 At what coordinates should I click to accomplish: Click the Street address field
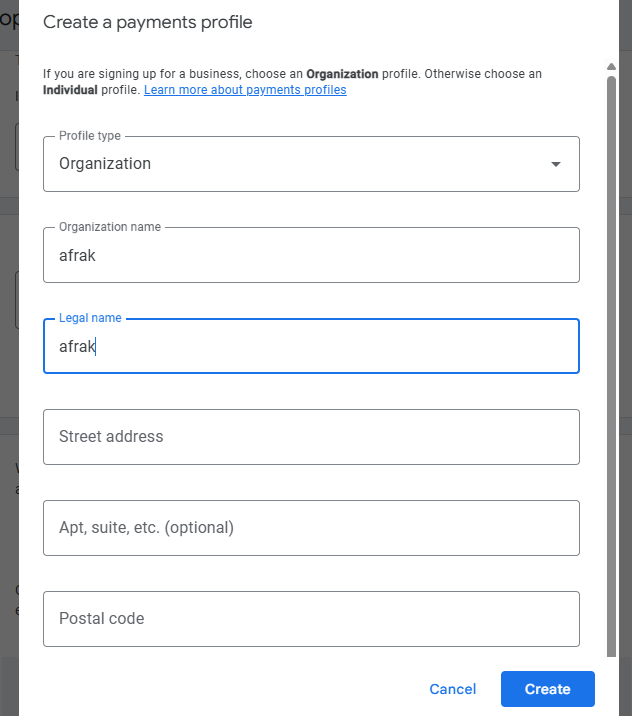[311, 437]
